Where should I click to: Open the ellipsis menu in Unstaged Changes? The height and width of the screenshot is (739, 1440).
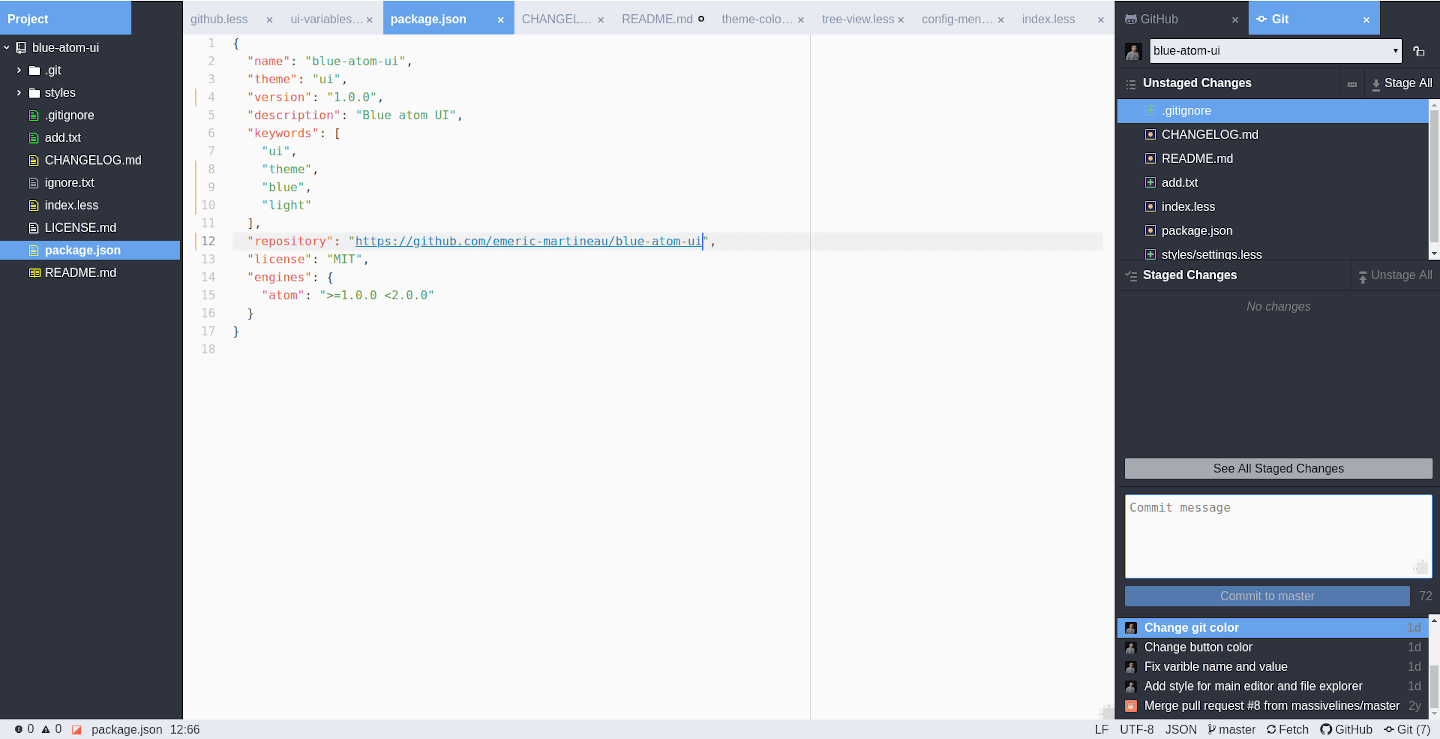coord(1352,84)
